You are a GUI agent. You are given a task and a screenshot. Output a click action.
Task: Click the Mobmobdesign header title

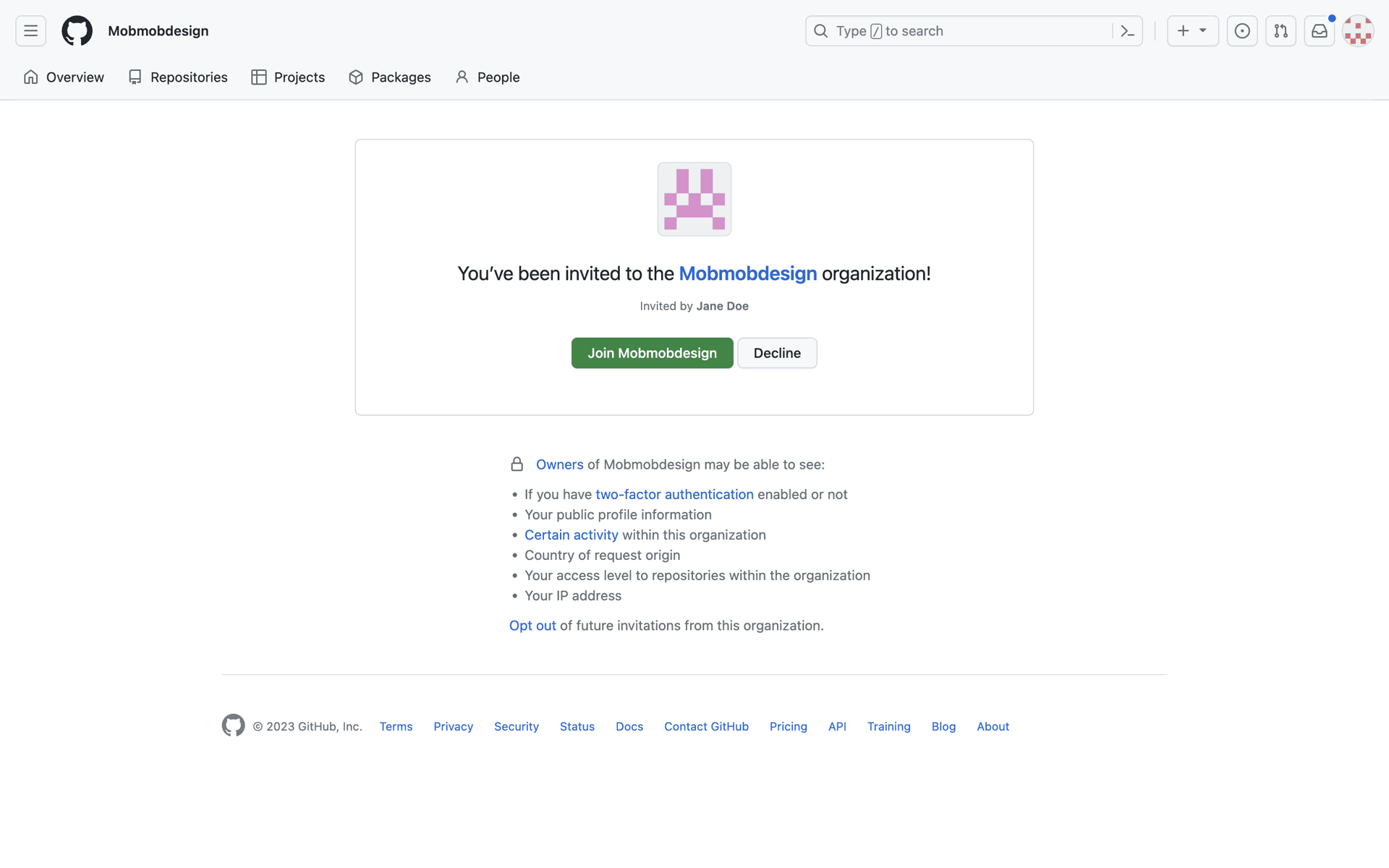[x=158, y=31]
